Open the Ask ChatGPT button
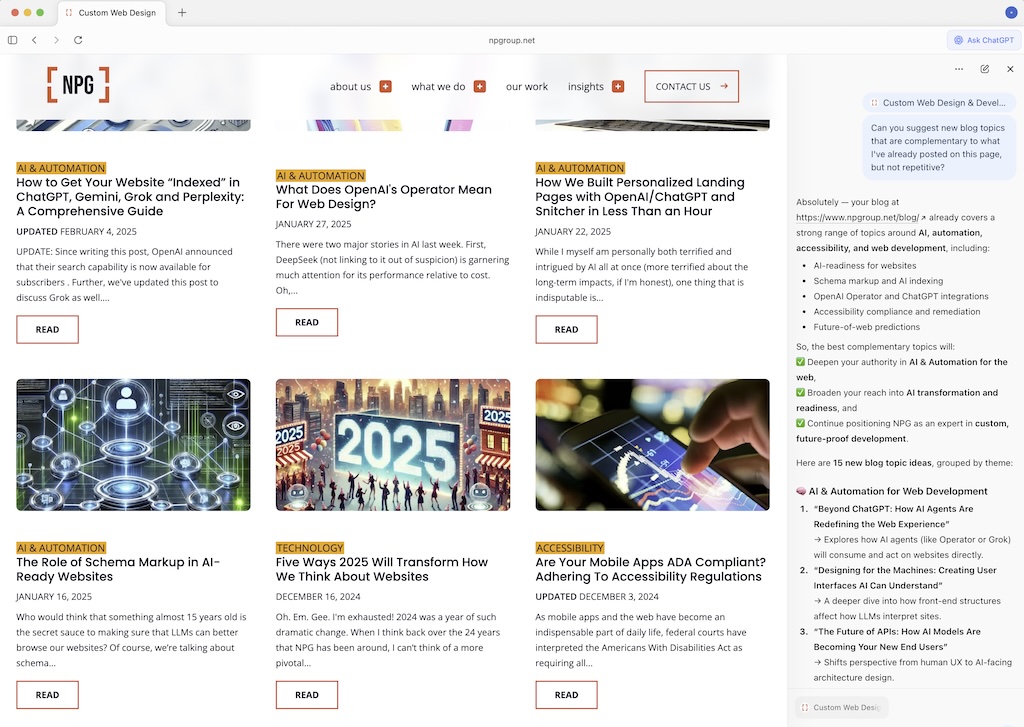This screenshot has width=1024, height=727. click(x=982, y=39)
